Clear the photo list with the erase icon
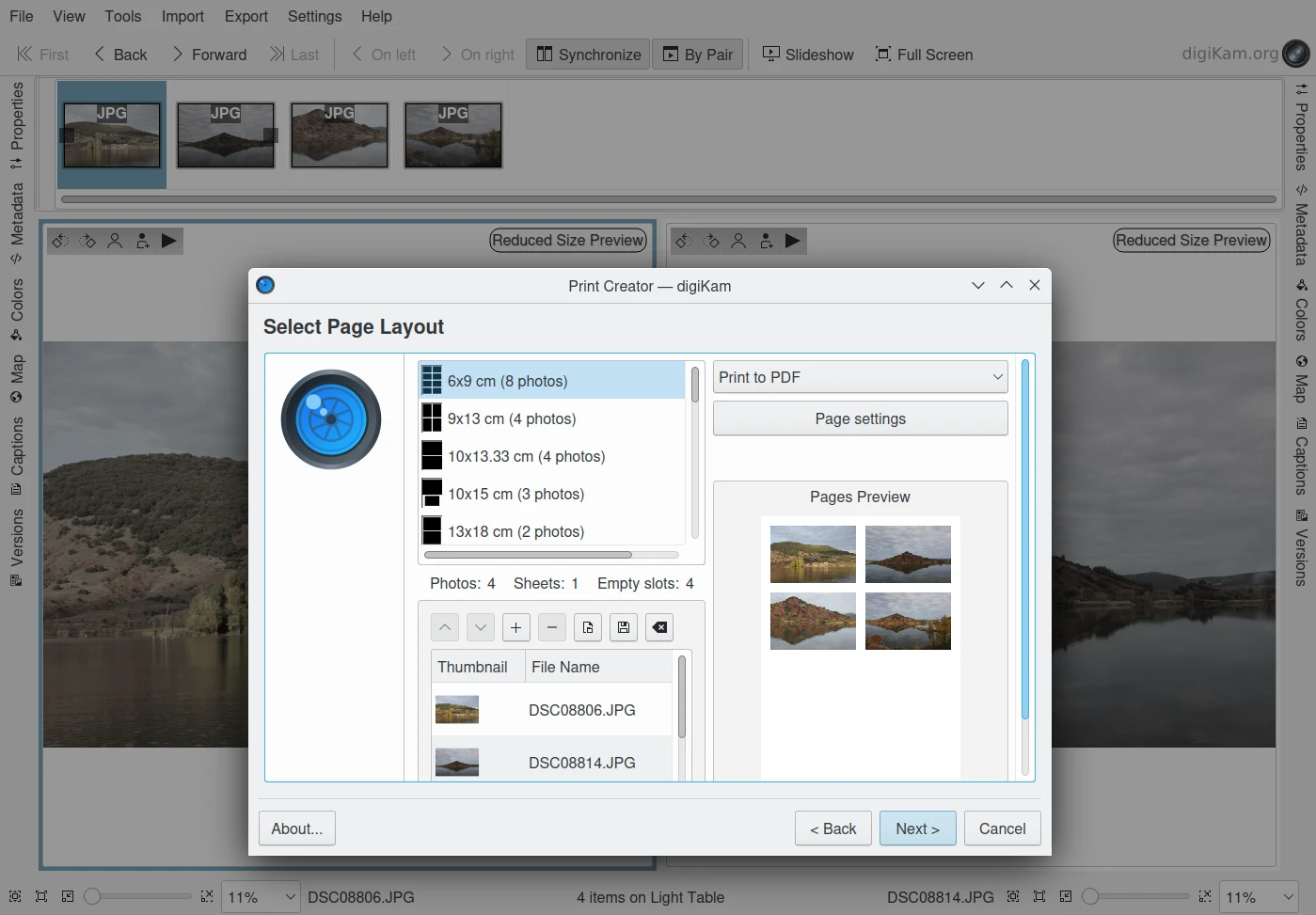Screen dimensions: 1316x915 [660, 627]
